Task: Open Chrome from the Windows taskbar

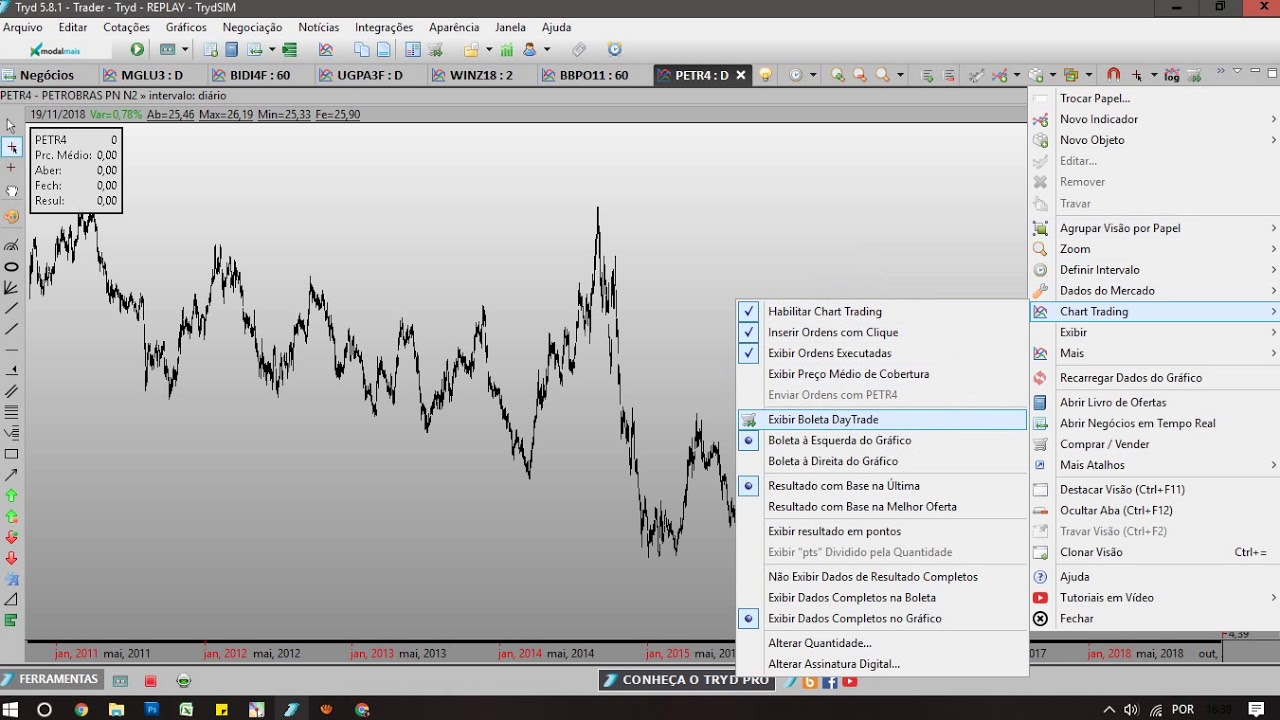Action: (81, 709)
